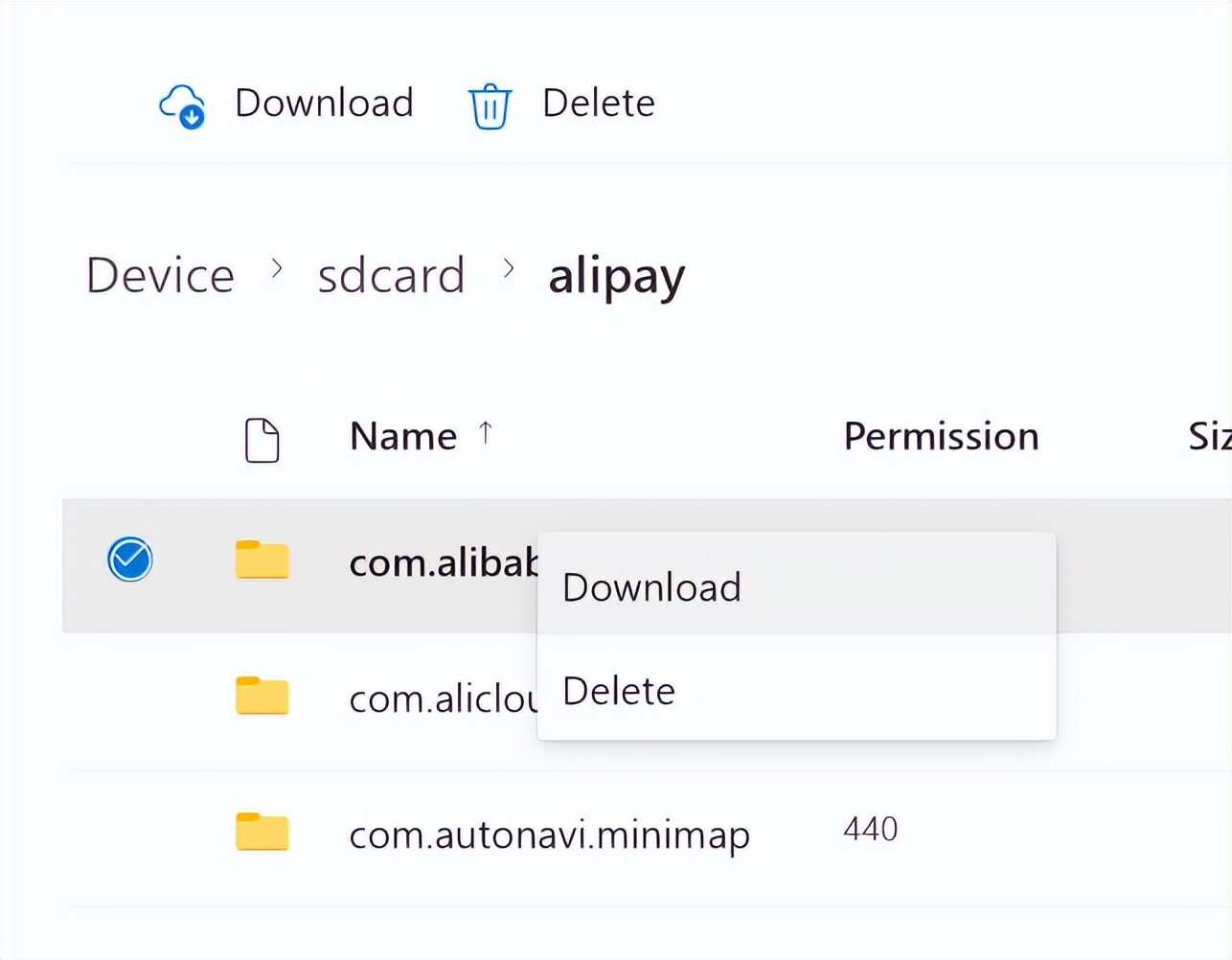
Task: Choose Download from the context menu
Action: [651, 587]
